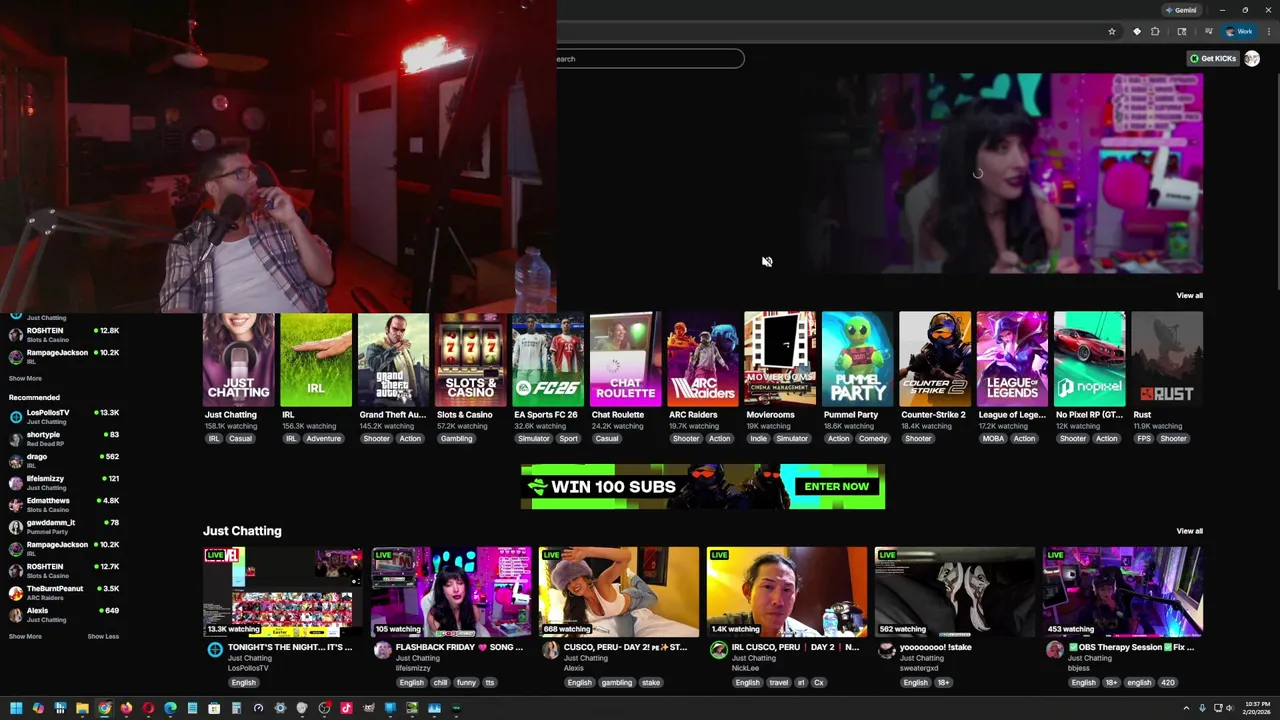Open LosPollosTV in Recommended sidebar

pyautogui.click(x=64, y=416)
